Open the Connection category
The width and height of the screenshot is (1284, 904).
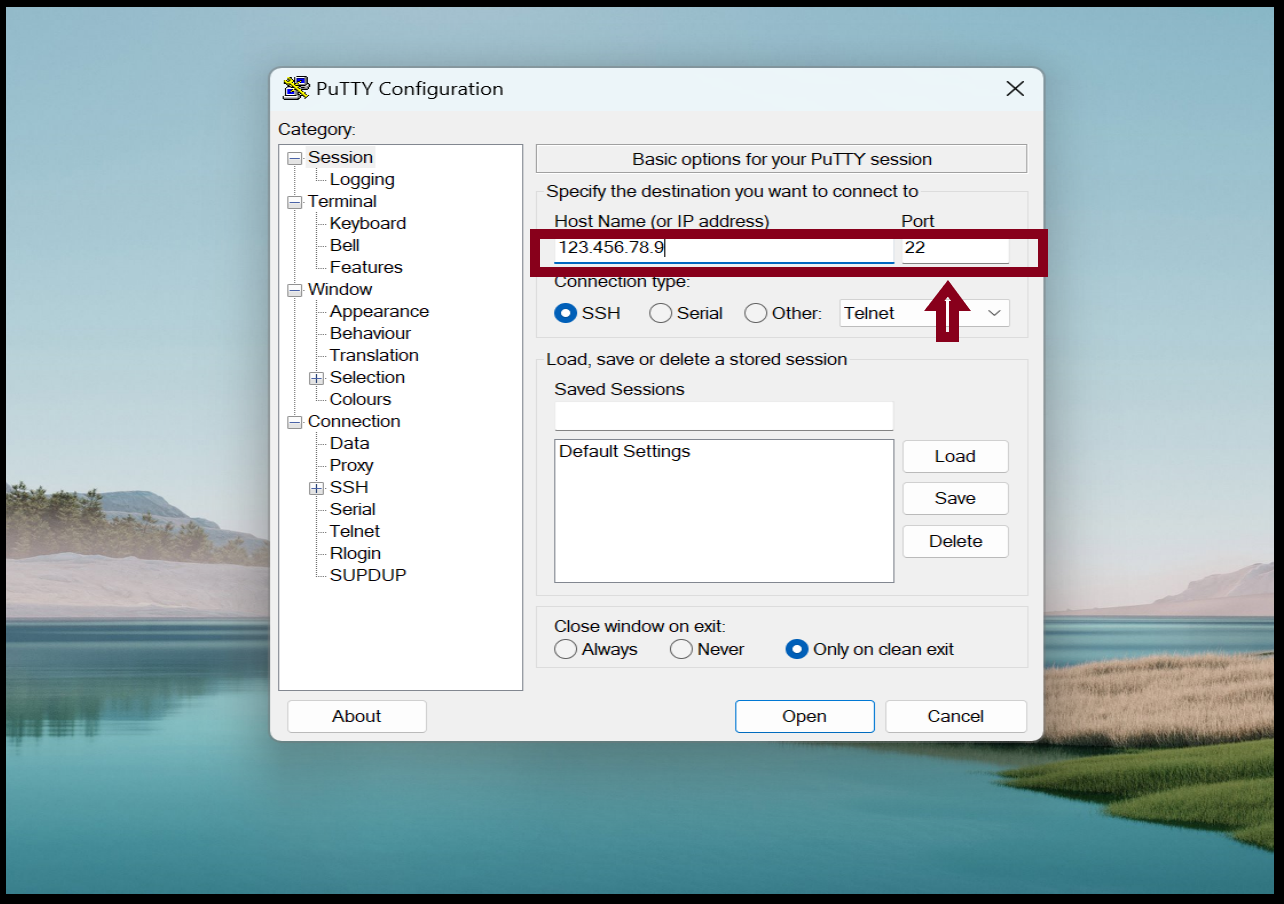coord(354,421)
